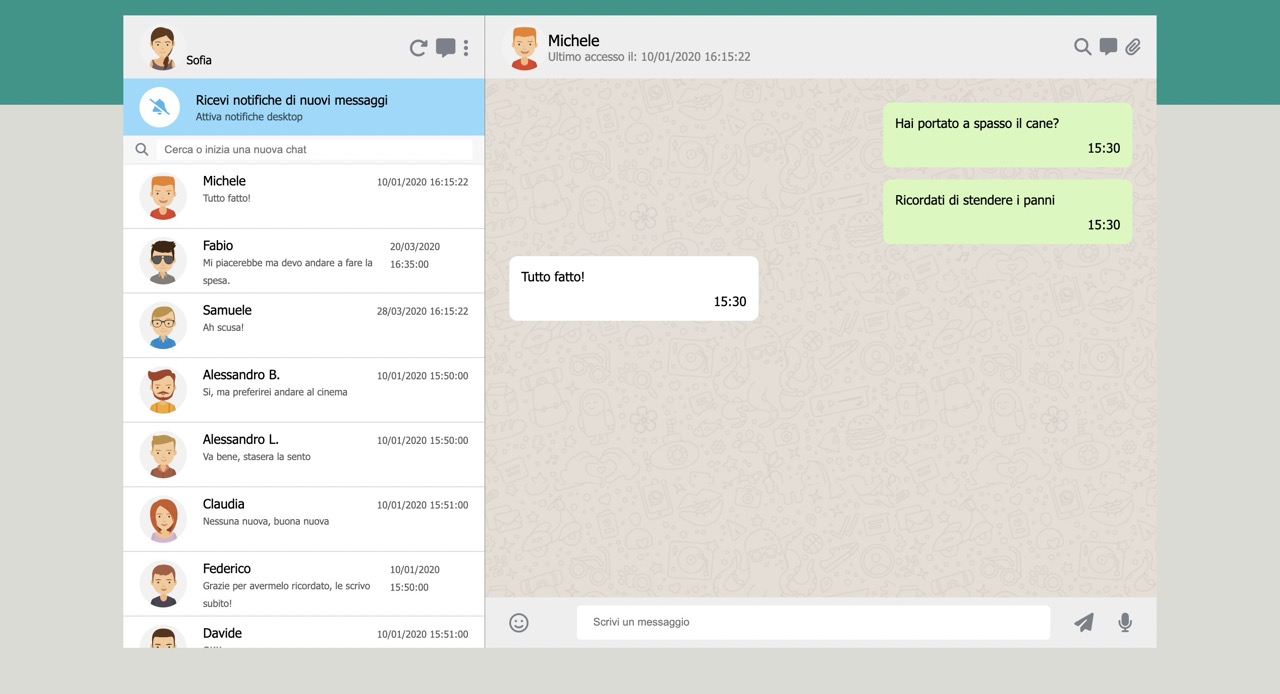The height and width of the screenshot is (694, 1280).
Task: Send message with paper plane icon
Action: (1084, 623)
